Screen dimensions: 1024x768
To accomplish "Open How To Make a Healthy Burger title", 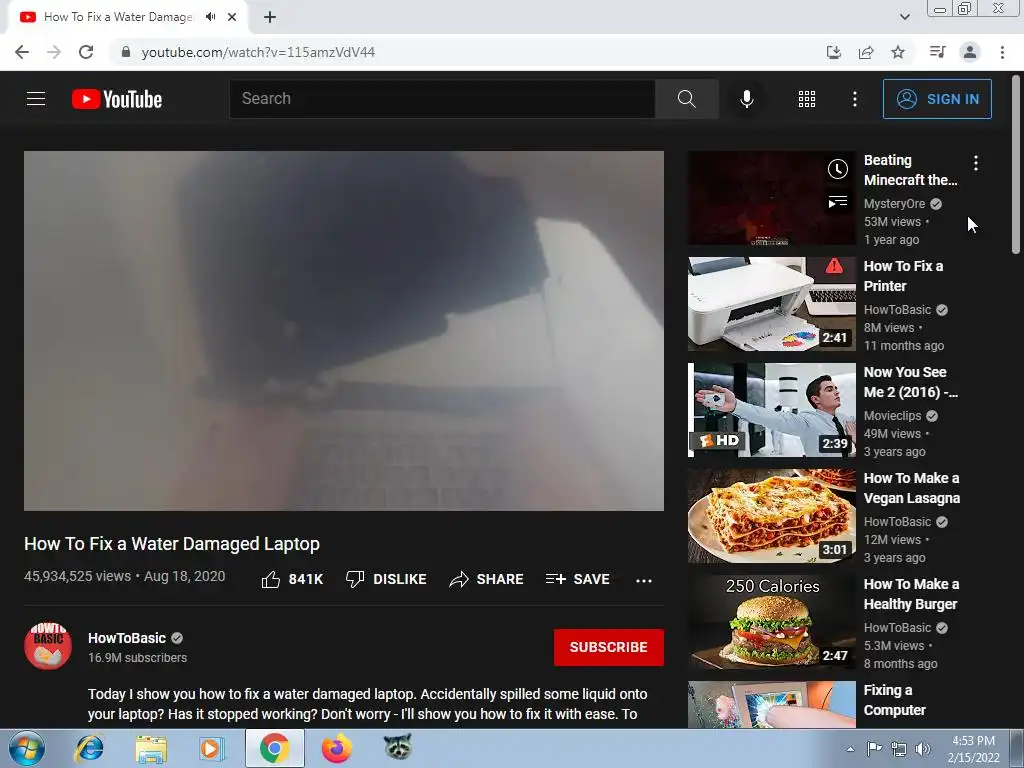I will (911, 594).
